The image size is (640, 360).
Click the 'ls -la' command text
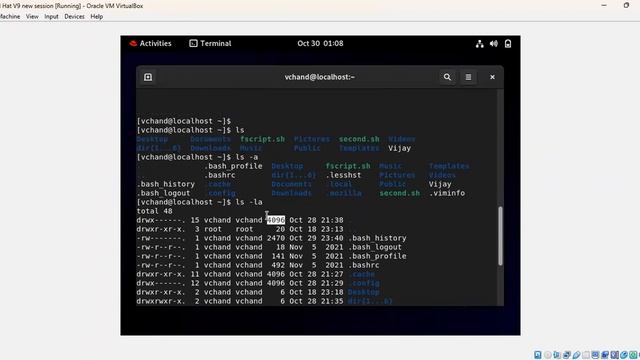pos(249,202)
